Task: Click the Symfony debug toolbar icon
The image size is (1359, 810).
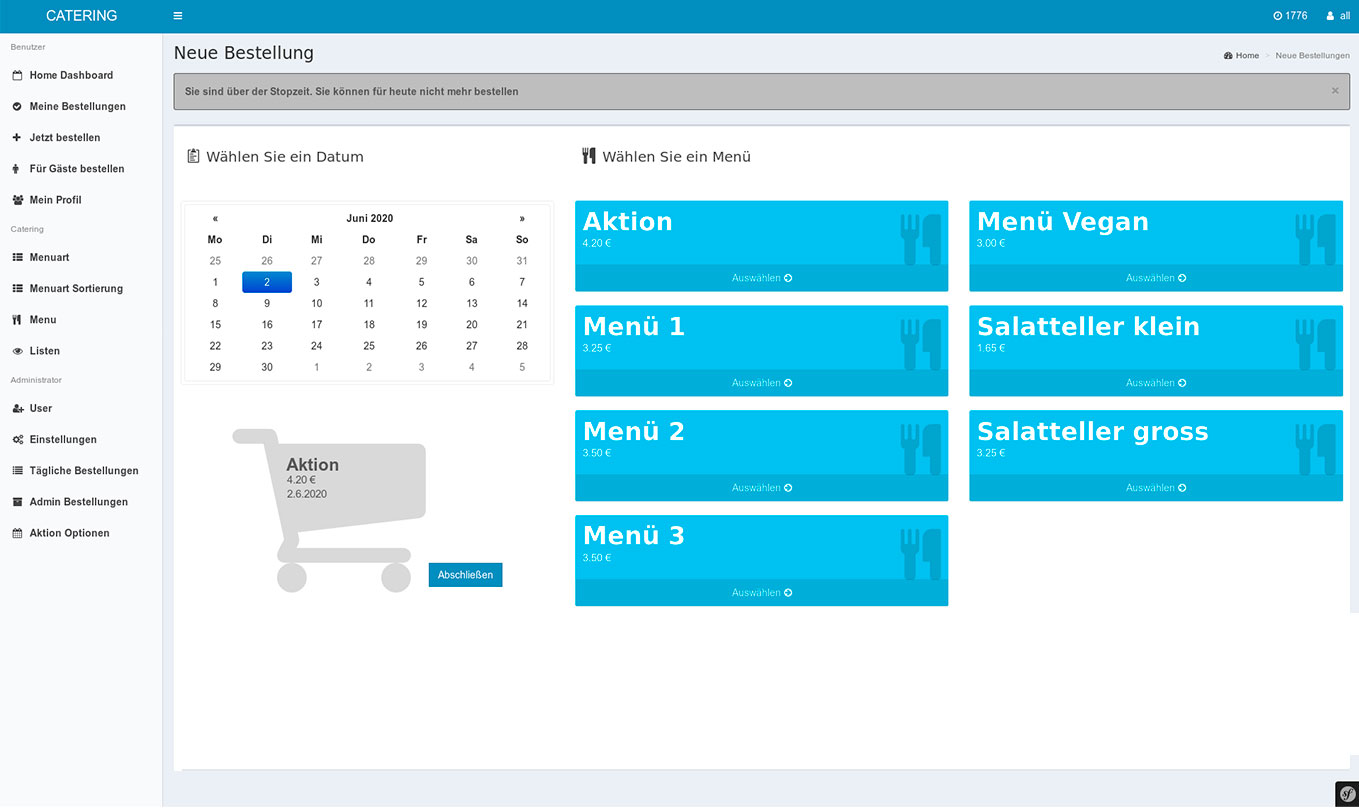Action: pos(1346,792)
